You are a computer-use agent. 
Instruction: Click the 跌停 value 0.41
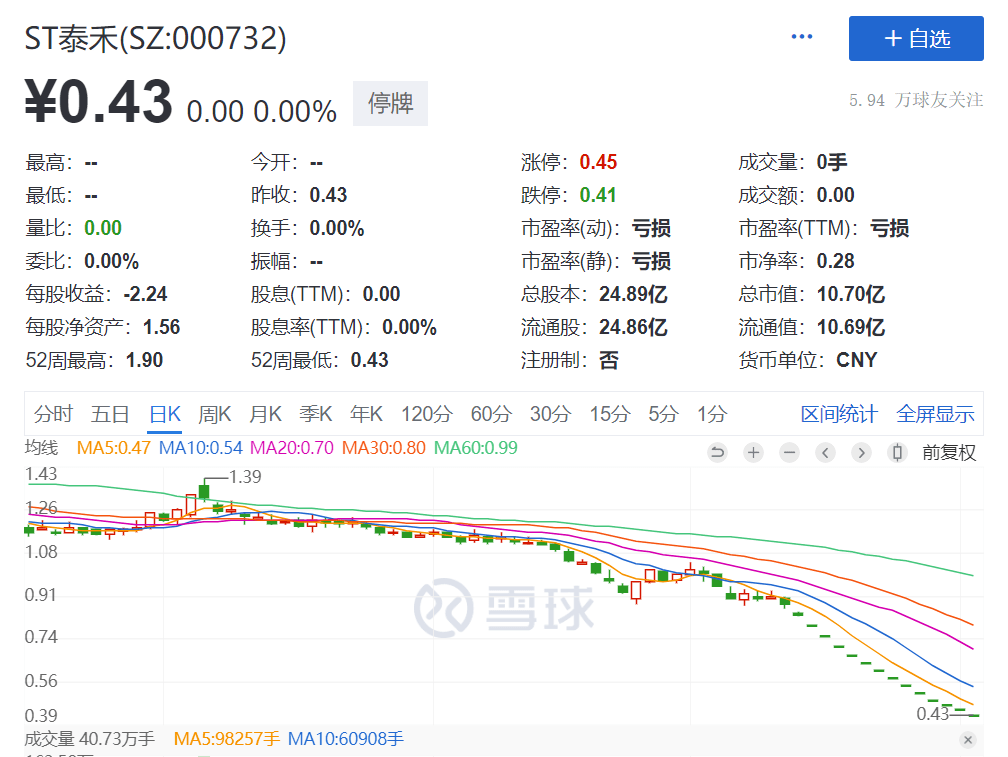click(598, 195)
